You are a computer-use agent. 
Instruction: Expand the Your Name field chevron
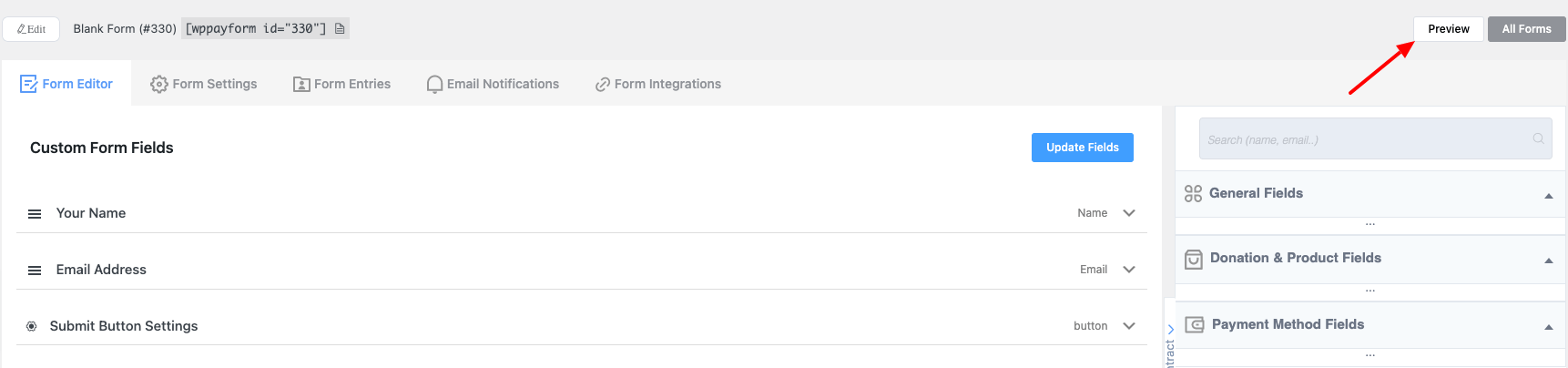[1129, 213]
